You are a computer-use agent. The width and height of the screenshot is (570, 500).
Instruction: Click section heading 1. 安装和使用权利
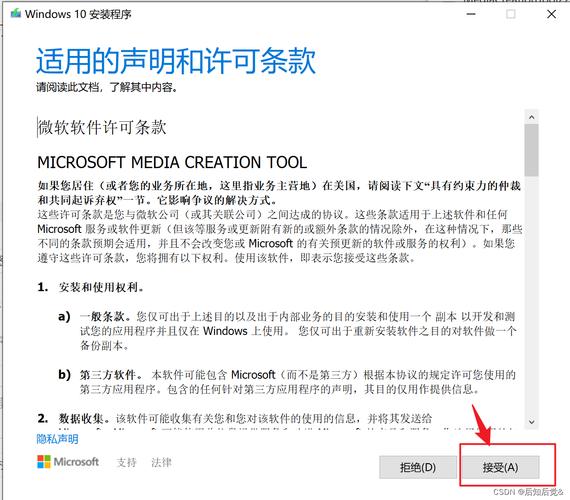pyautogui.click(x=91, y=287)
